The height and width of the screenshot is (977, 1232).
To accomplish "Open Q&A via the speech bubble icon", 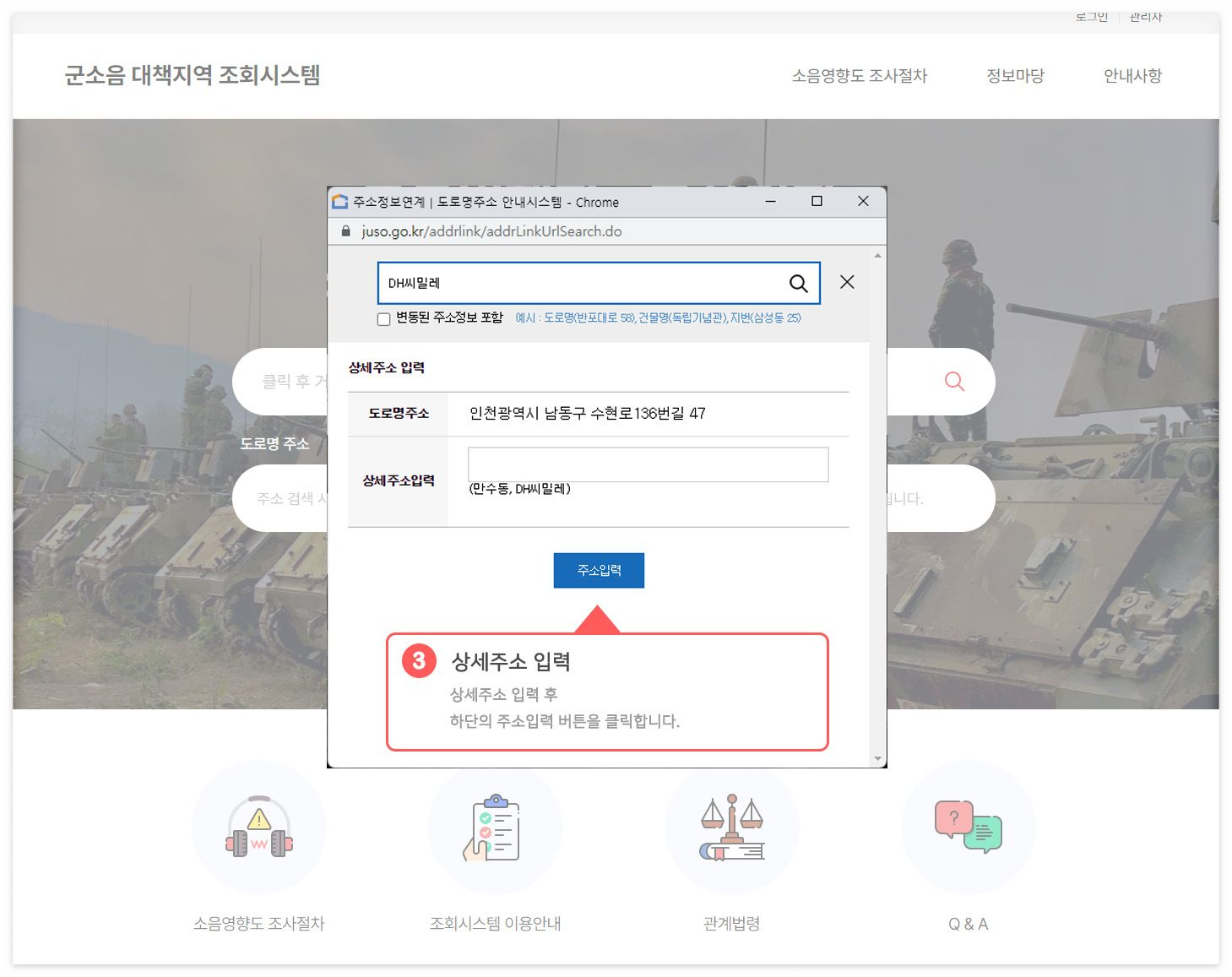I will (x=969, y=828).
